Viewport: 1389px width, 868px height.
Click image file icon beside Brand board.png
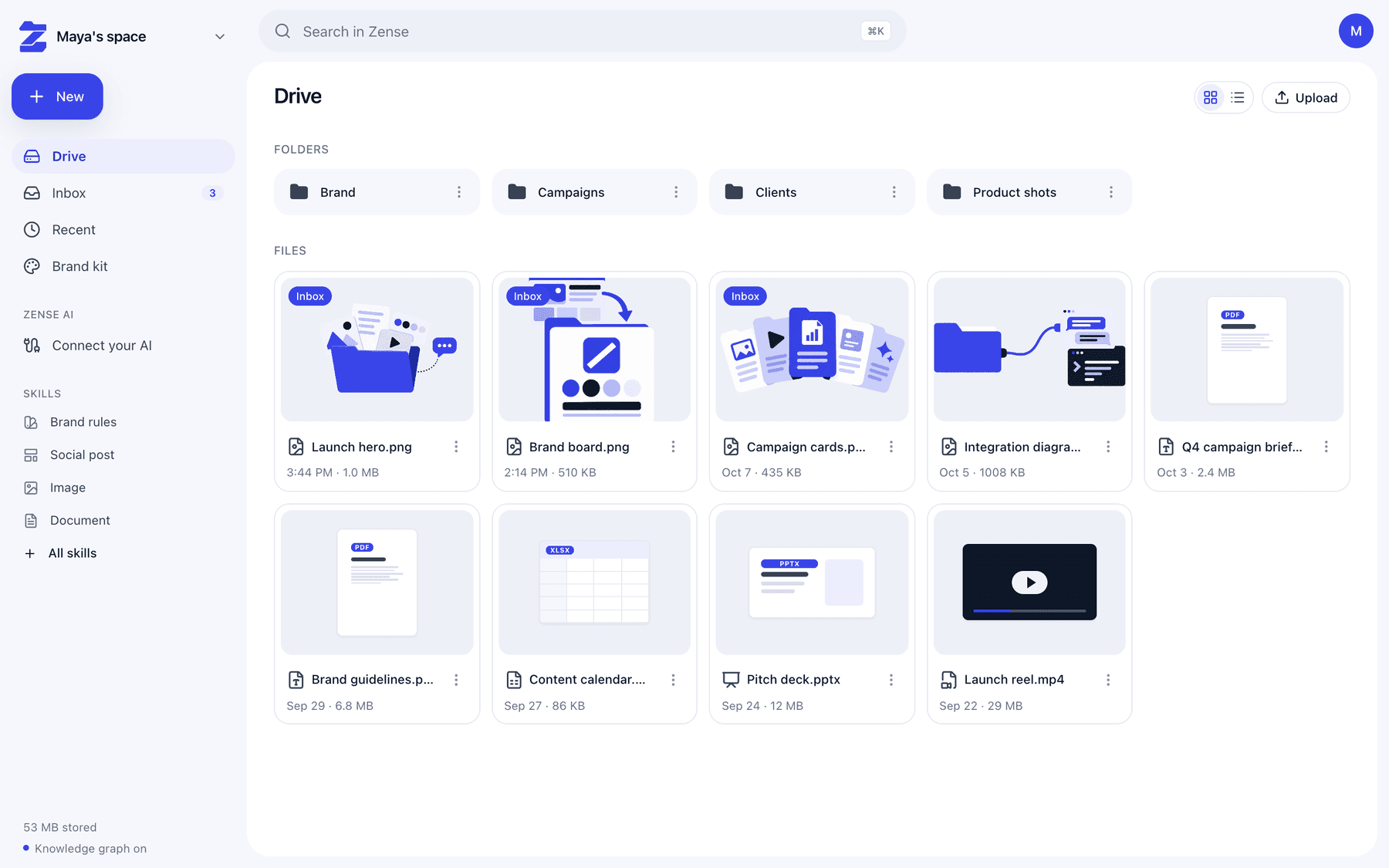coord(514,447)
